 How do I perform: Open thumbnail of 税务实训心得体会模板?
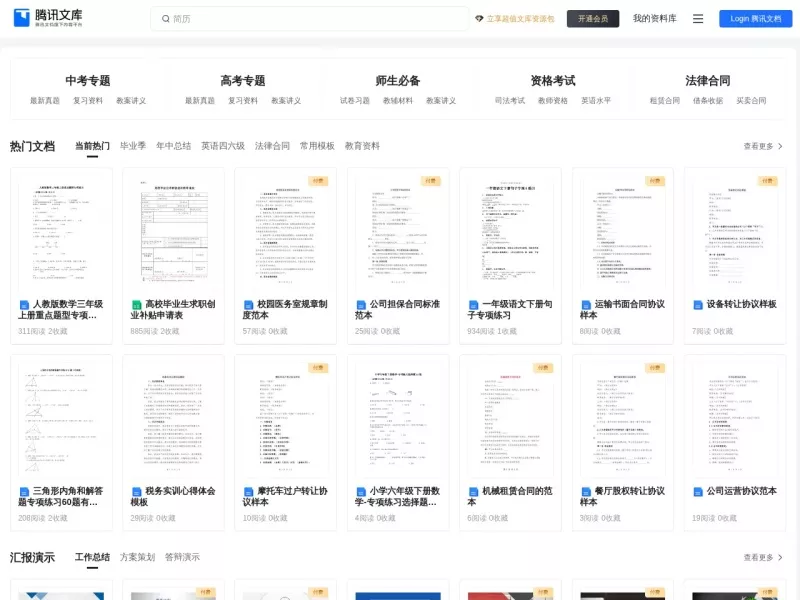(173, 420)
